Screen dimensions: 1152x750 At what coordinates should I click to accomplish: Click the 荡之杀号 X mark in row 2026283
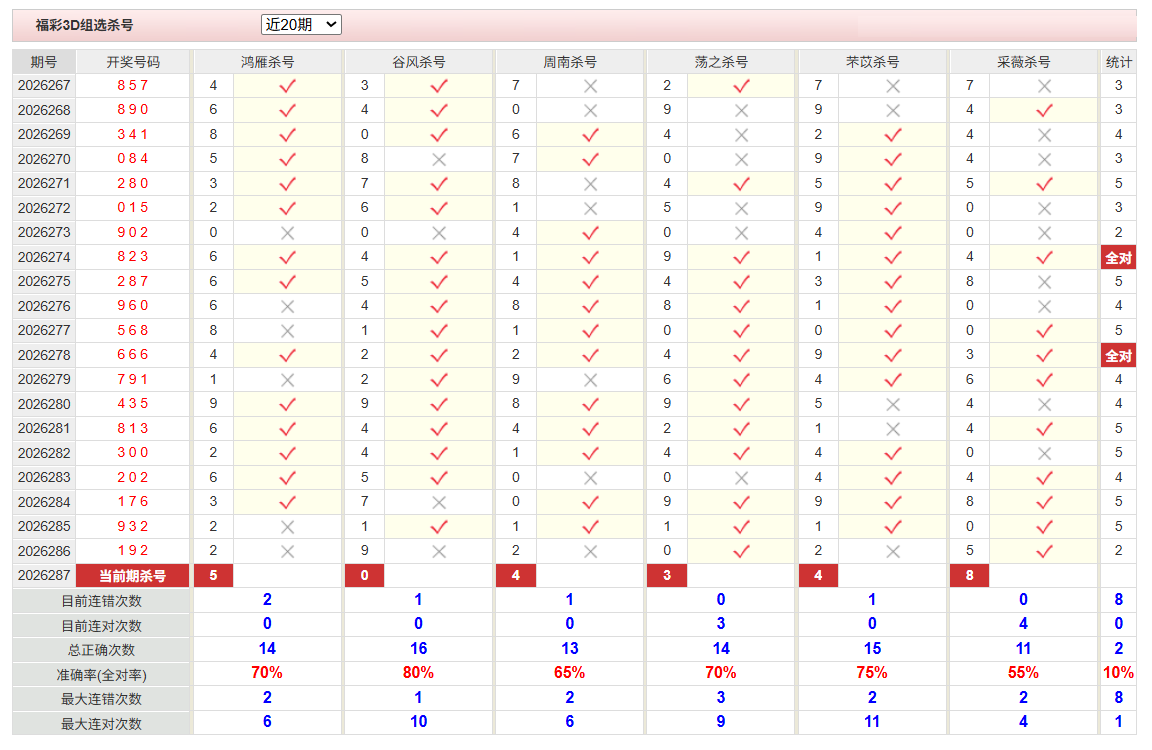741,478
